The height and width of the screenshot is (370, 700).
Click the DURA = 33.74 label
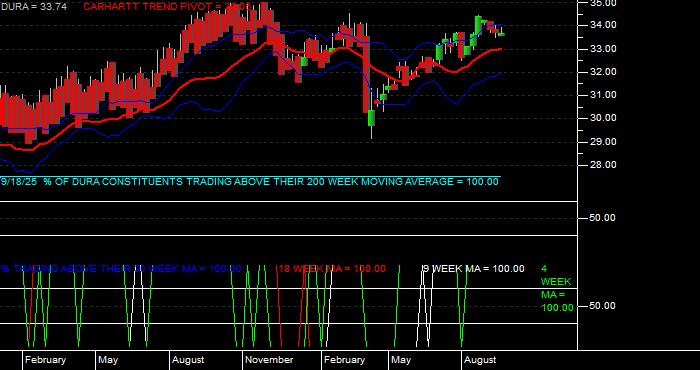click(33, 7)
